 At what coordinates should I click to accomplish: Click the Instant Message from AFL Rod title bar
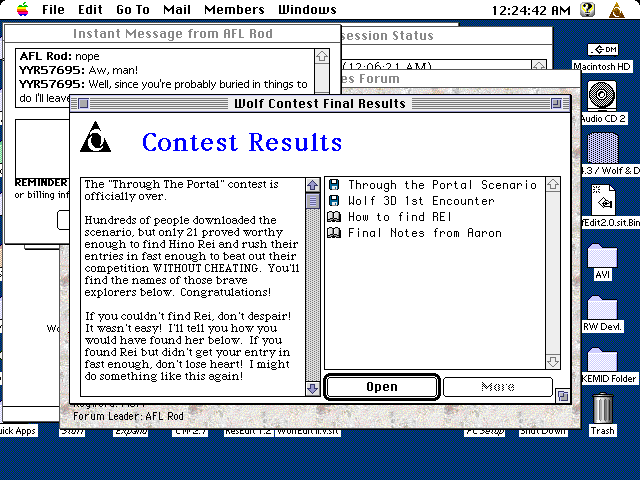tap(173, 33)
